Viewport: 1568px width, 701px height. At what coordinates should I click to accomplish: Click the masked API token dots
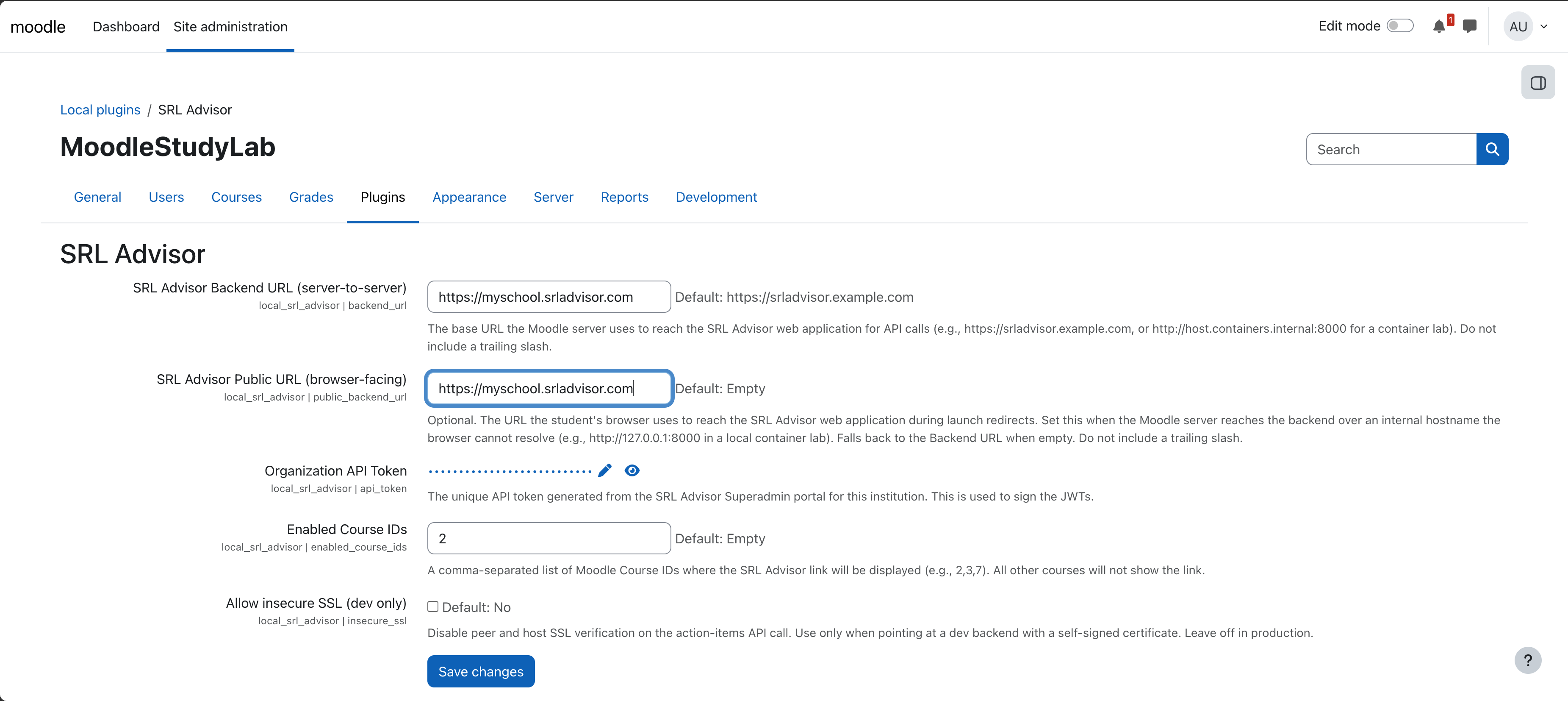tap(510, 471)
